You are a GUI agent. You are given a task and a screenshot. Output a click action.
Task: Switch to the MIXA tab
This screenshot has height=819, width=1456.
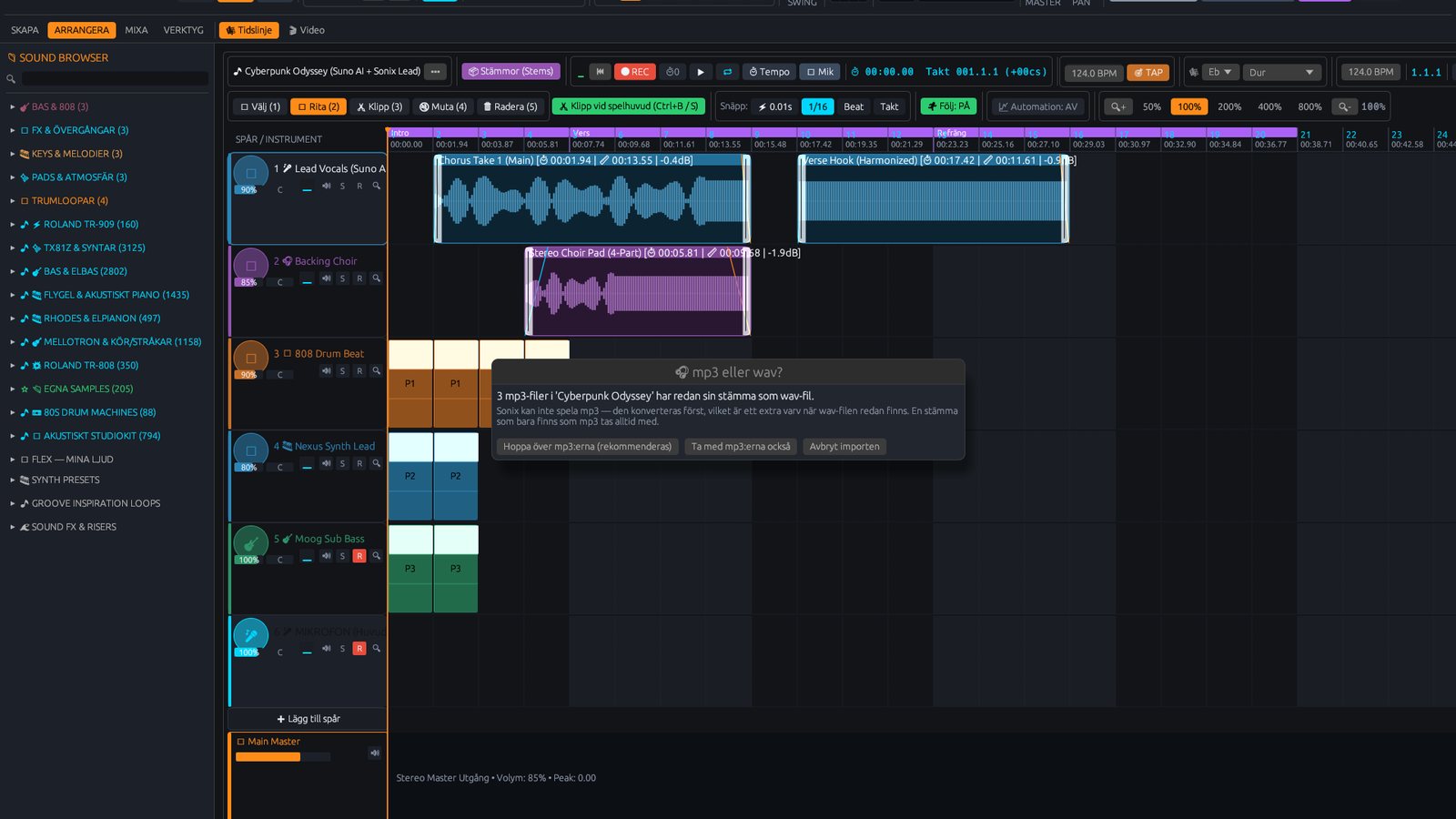(136, 30)
